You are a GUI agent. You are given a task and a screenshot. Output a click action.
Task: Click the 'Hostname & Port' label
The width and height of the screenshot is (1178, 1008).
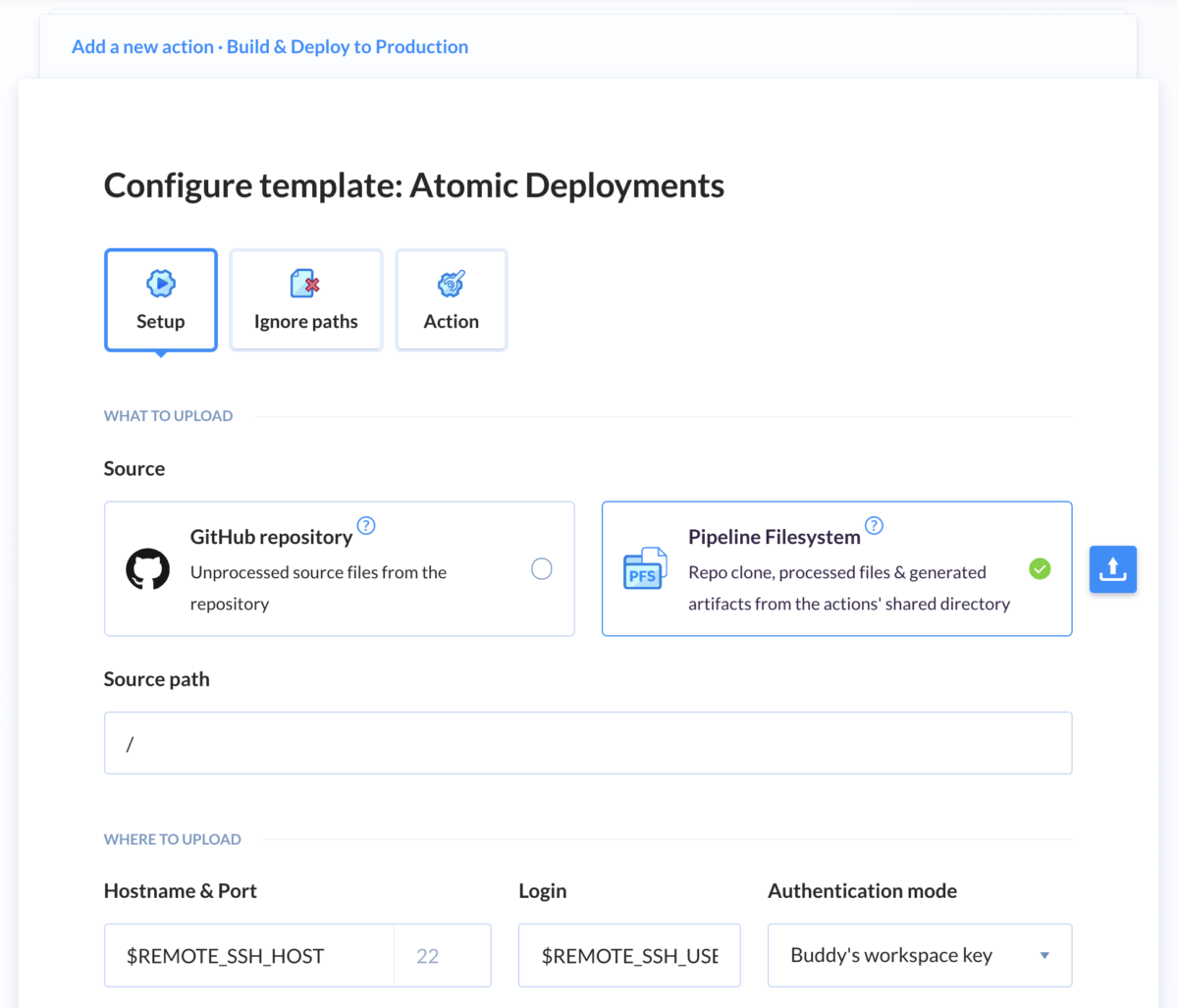tap(181, 891)
